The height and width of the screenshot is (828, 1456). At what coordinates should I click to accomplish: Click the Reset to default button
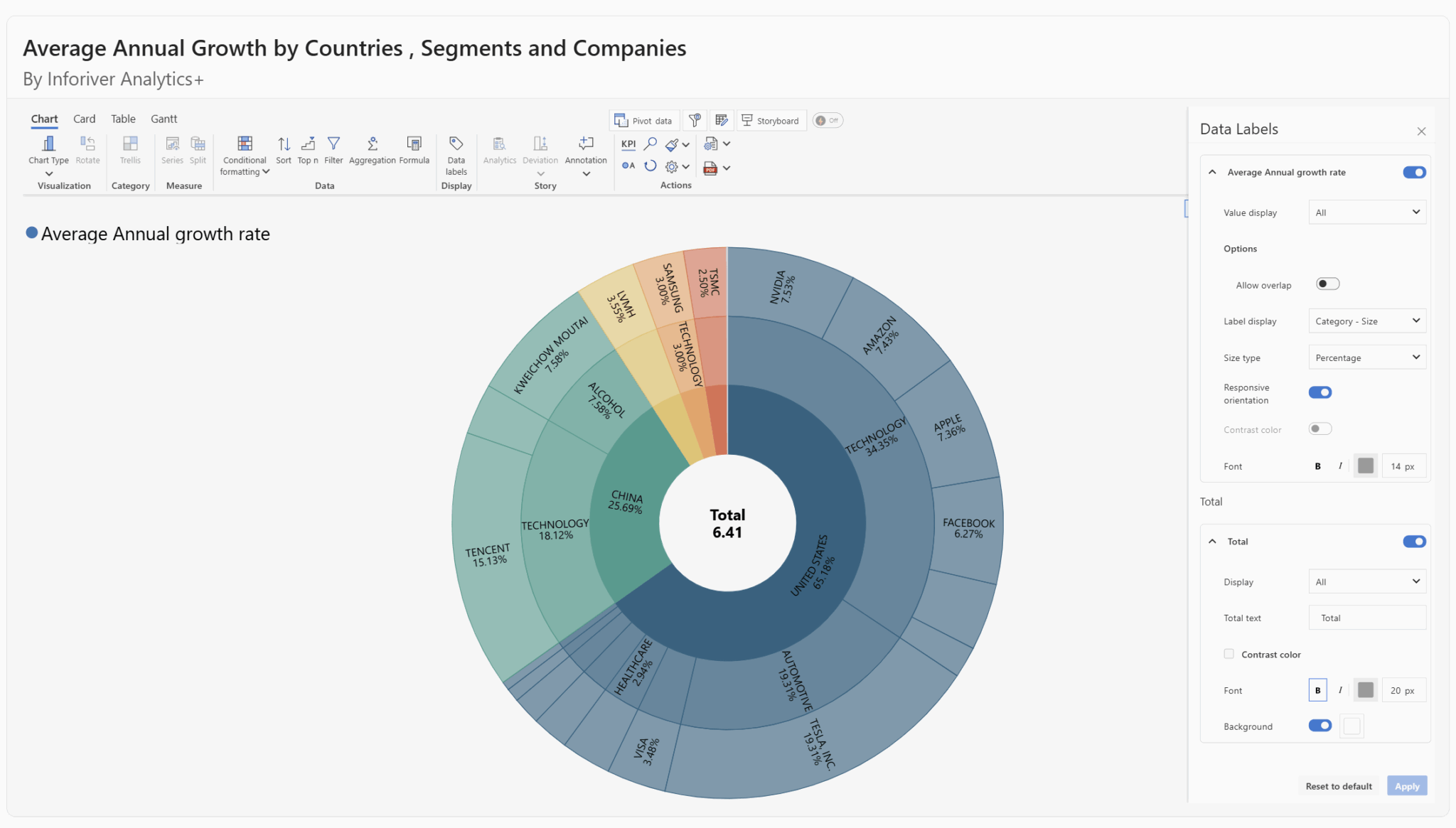coord(1339,785)
